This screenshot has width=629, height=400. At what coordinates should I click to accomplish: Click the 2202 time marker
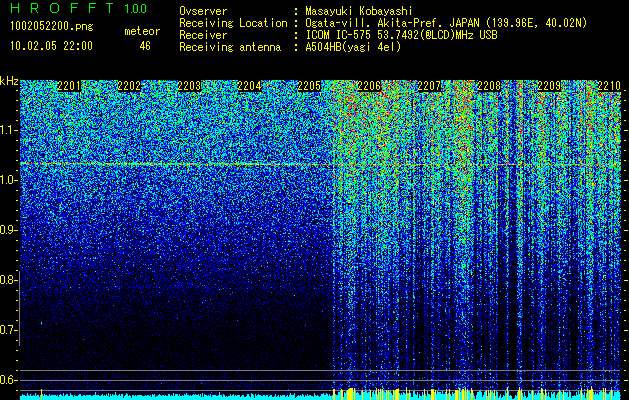tap(129, 86)
